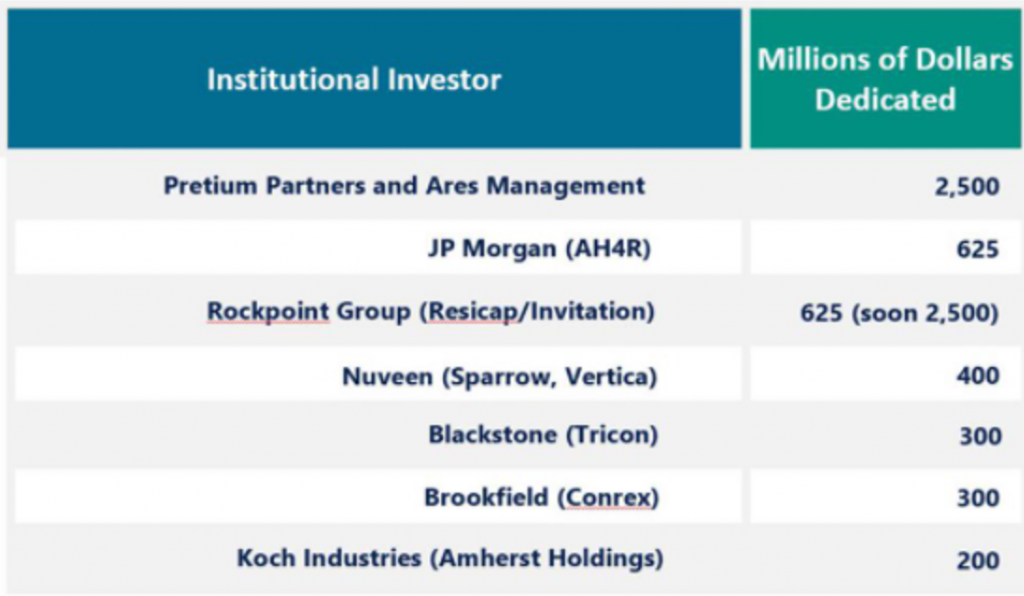The image size is (1024, 596).
Task: Click the Institutional Investor column header
Action: (x=354, y=79)
